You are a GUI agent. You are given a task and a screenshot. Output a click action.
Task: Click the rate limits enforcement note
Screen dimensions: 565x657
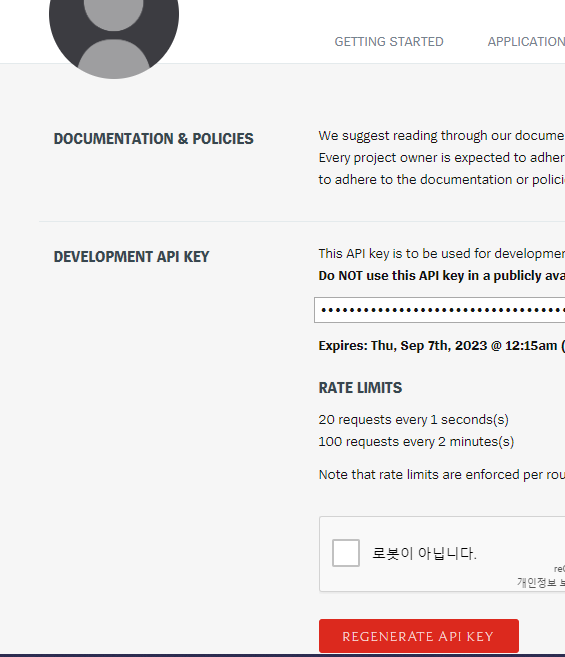[x=442, y=475]
